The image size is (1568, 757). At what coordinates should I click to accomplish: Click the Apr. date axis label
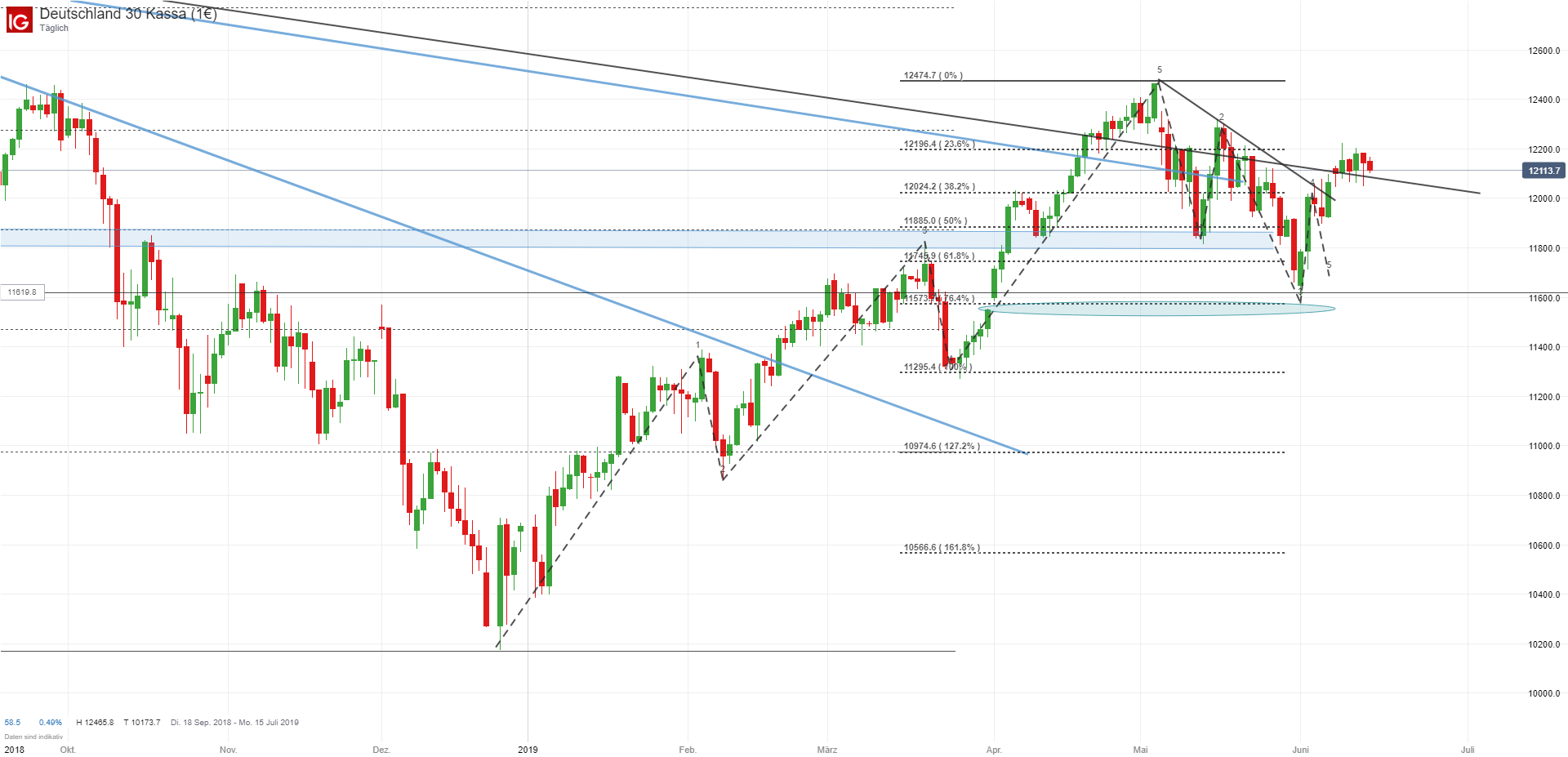tap(993, 750)
